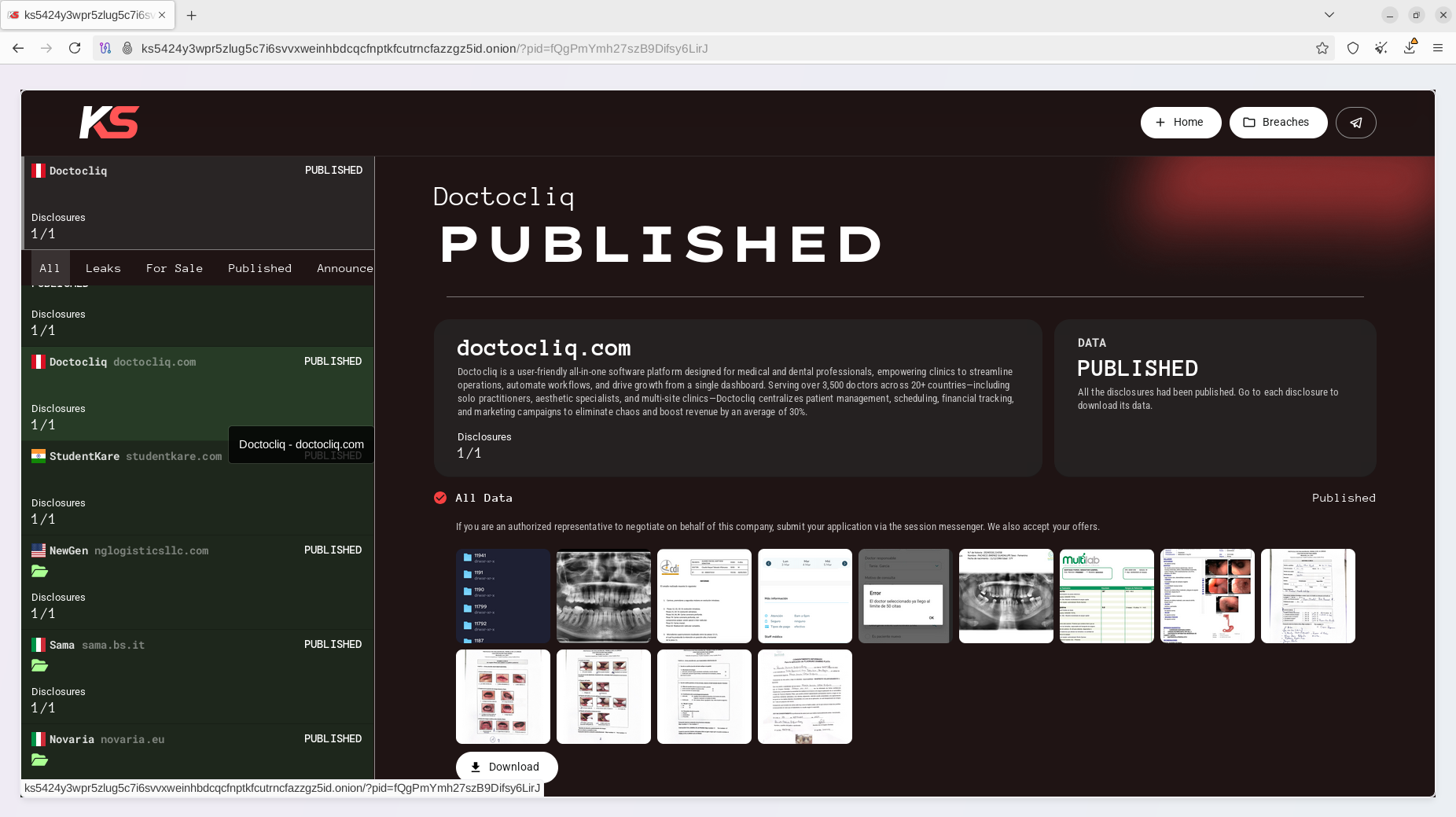Open the browser hamburger application menu
Image resolution: width=1456 pixels, height=817 pixels.
1437,48
